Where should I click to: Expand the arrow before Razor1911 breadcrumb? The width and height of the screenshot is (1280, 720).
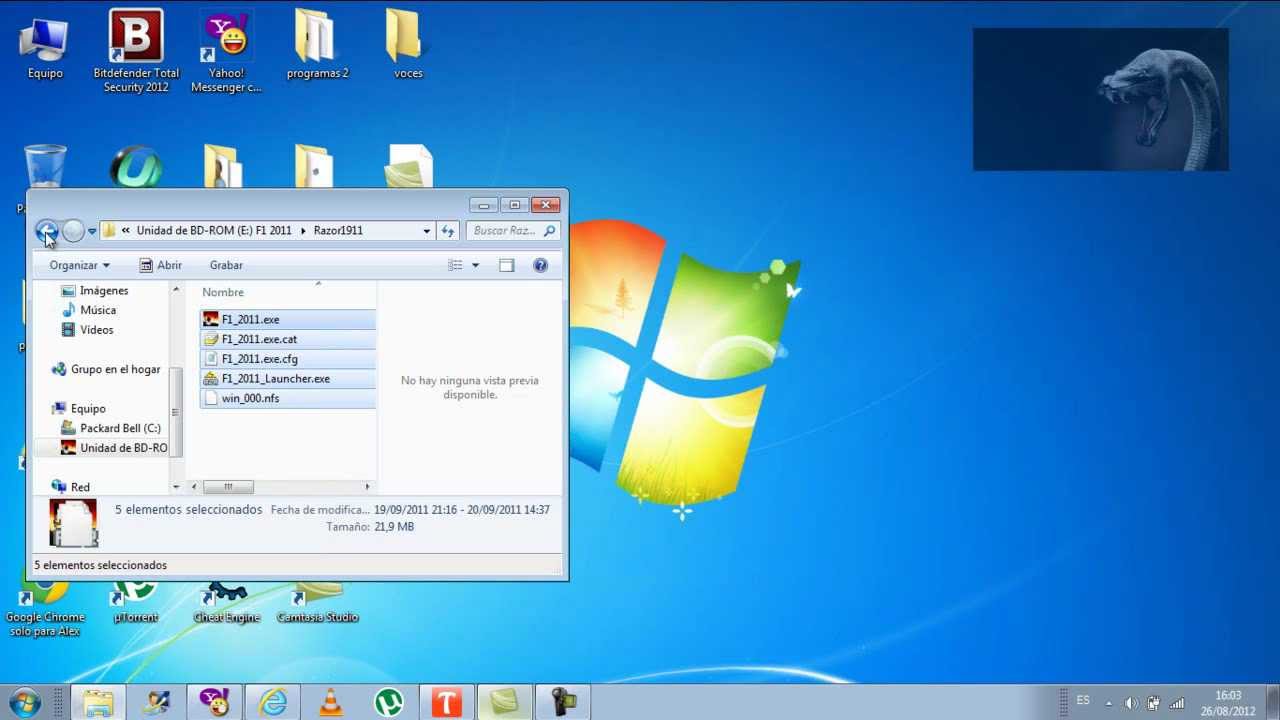point(303,230)
